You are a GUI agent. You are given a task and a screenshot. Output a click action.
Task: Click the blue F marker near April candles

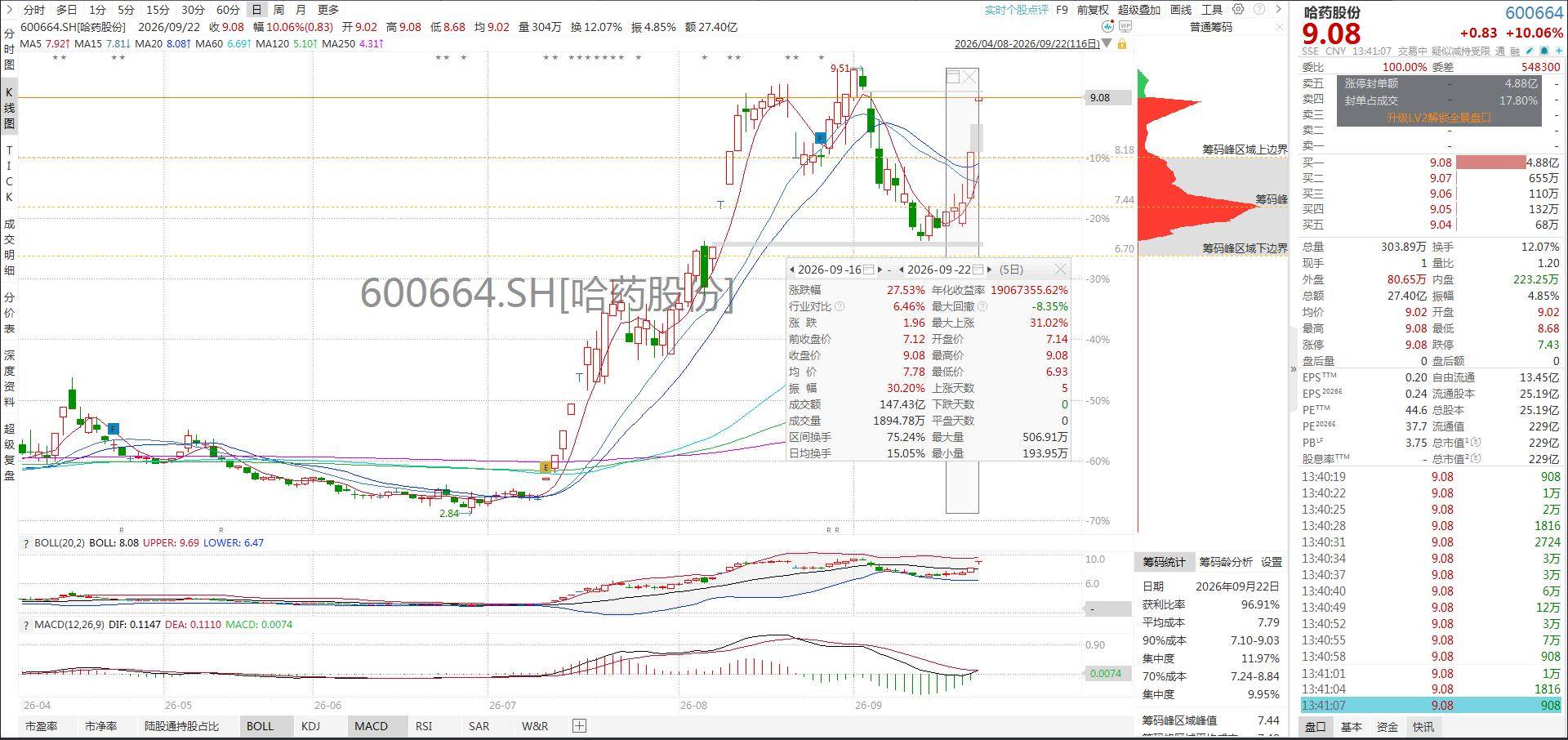coord(114,428)
